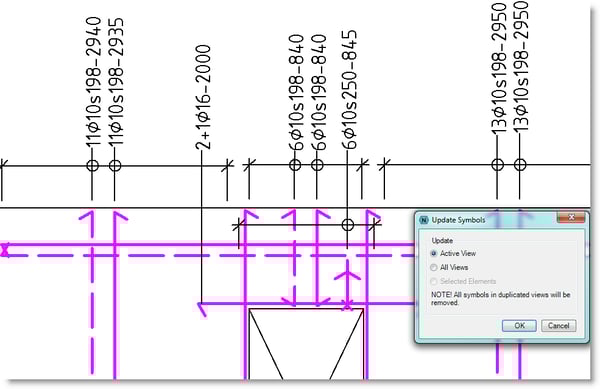Select the 11Φ10s198-2940 rebar label
This screenshot has height=389, width=600.
(x=93, y=82)
